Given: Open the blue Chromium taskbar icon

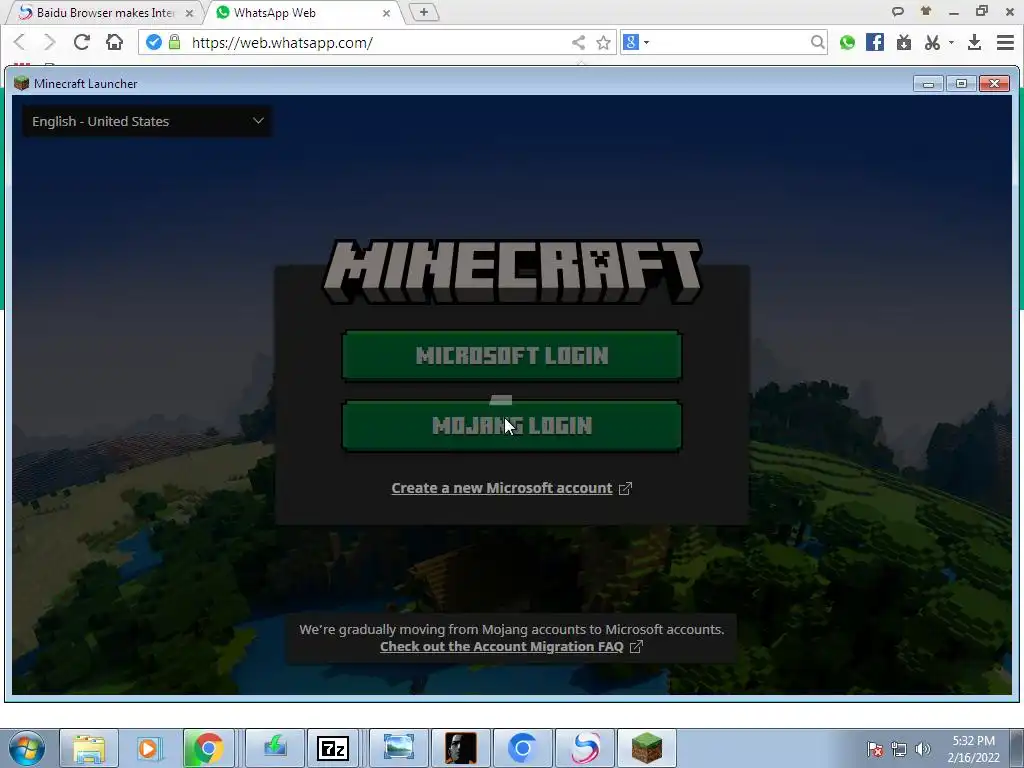Looking at the screenshot, I should pos(522,748).
